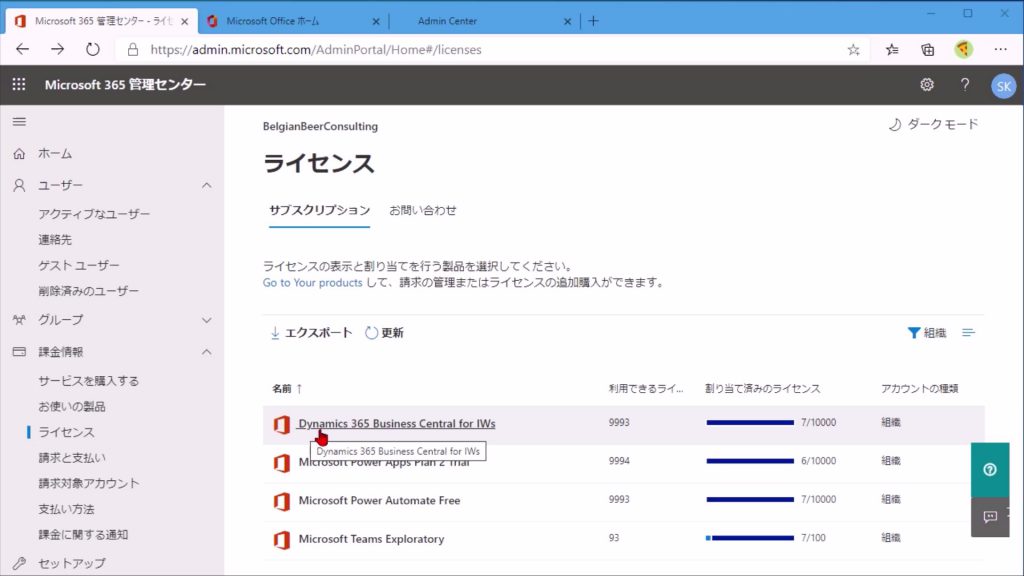Open お使いの製品 in sidebar
The image size is (1024, 576).
click(72, 406)
